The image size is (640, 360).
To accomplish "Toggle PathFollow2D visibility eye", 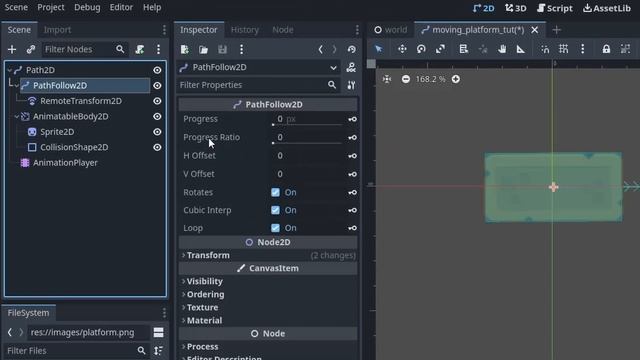I will (x=157, y=86).
